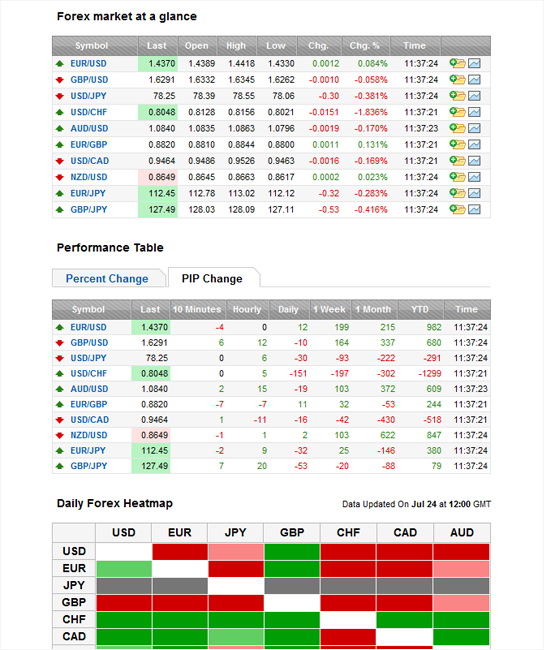Click the add-to-portfolio icon for GBP/JPY
Image resolution: width=544 pixels, height=650 pixels.
(457, 209)
